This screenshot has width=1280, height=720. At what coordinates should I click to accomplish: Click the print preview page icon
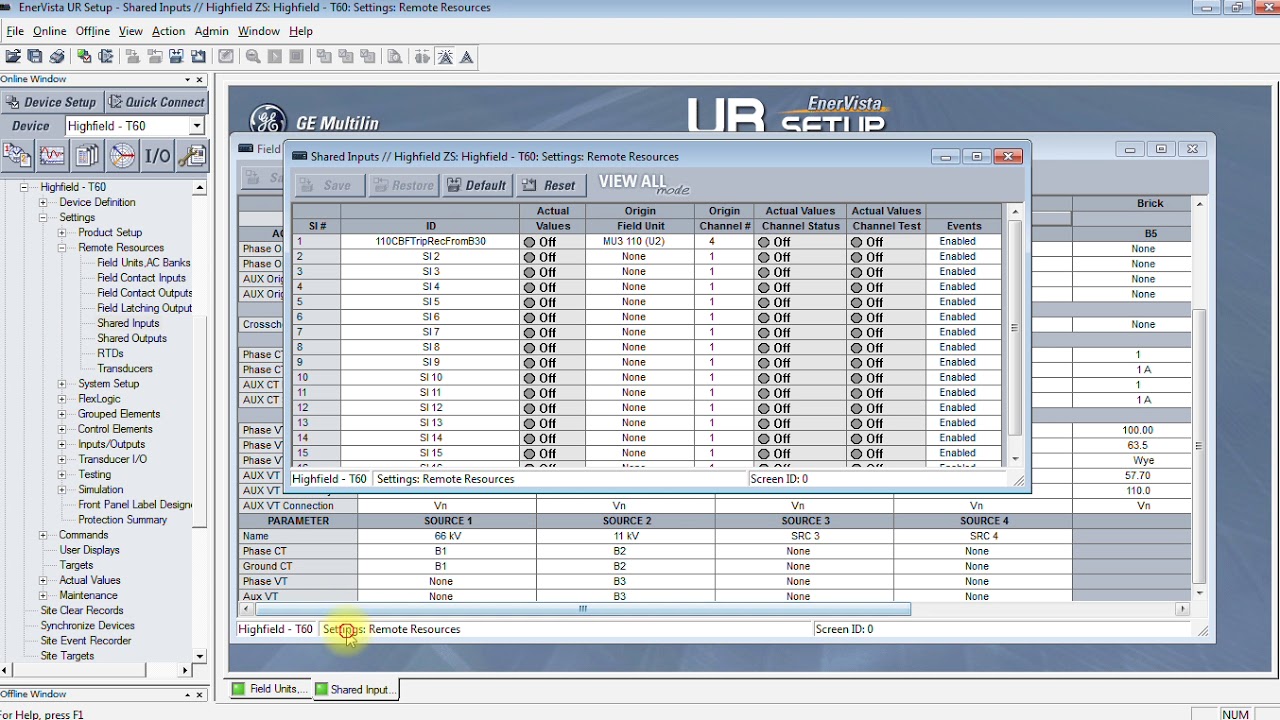[x=394, y=57]
